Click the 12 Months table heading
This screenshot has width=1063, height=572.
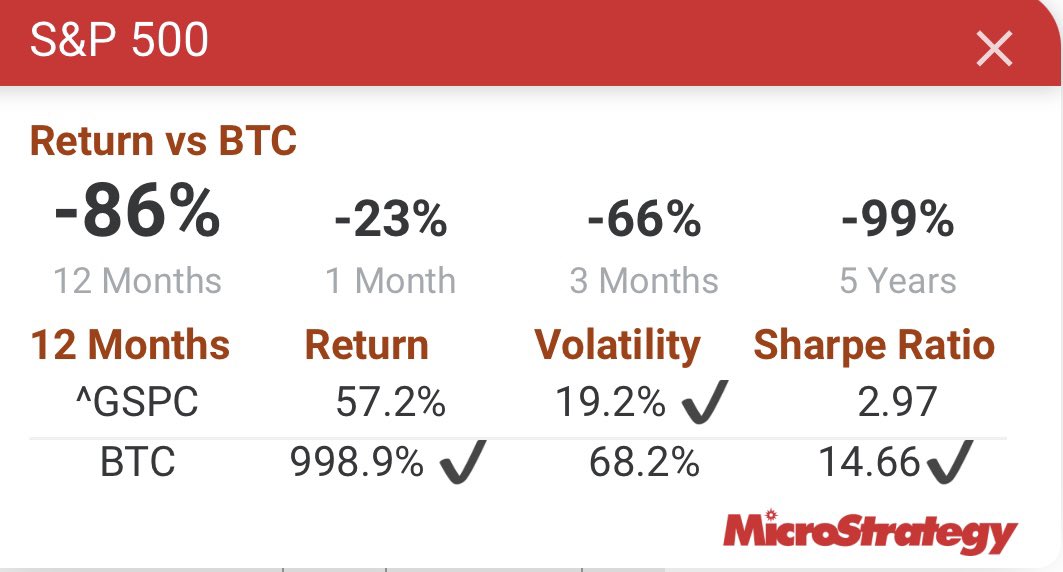(130, 345)
